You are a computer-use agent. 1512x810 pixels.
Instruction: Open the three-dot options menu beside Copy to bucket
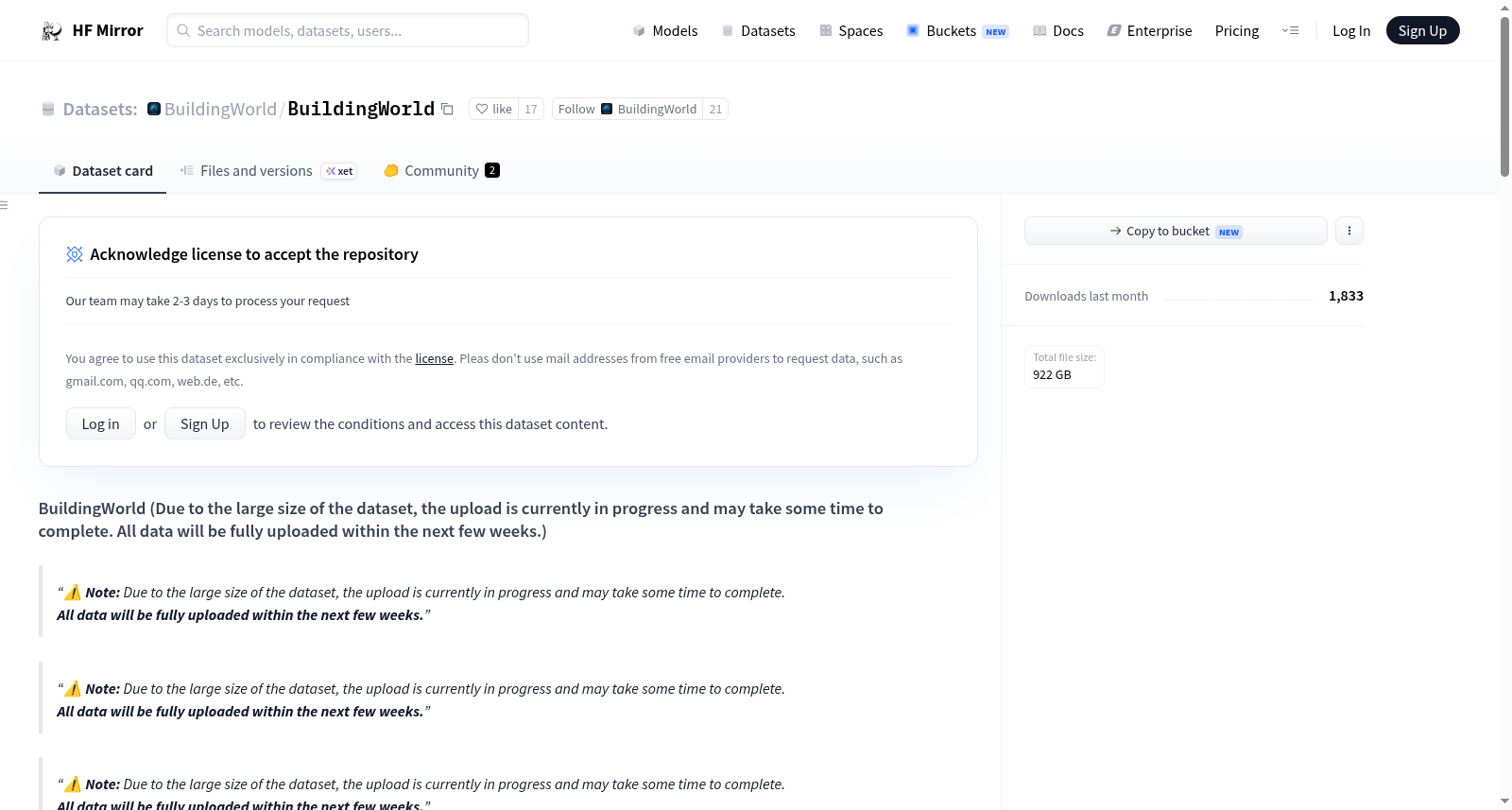point(1349,231)
